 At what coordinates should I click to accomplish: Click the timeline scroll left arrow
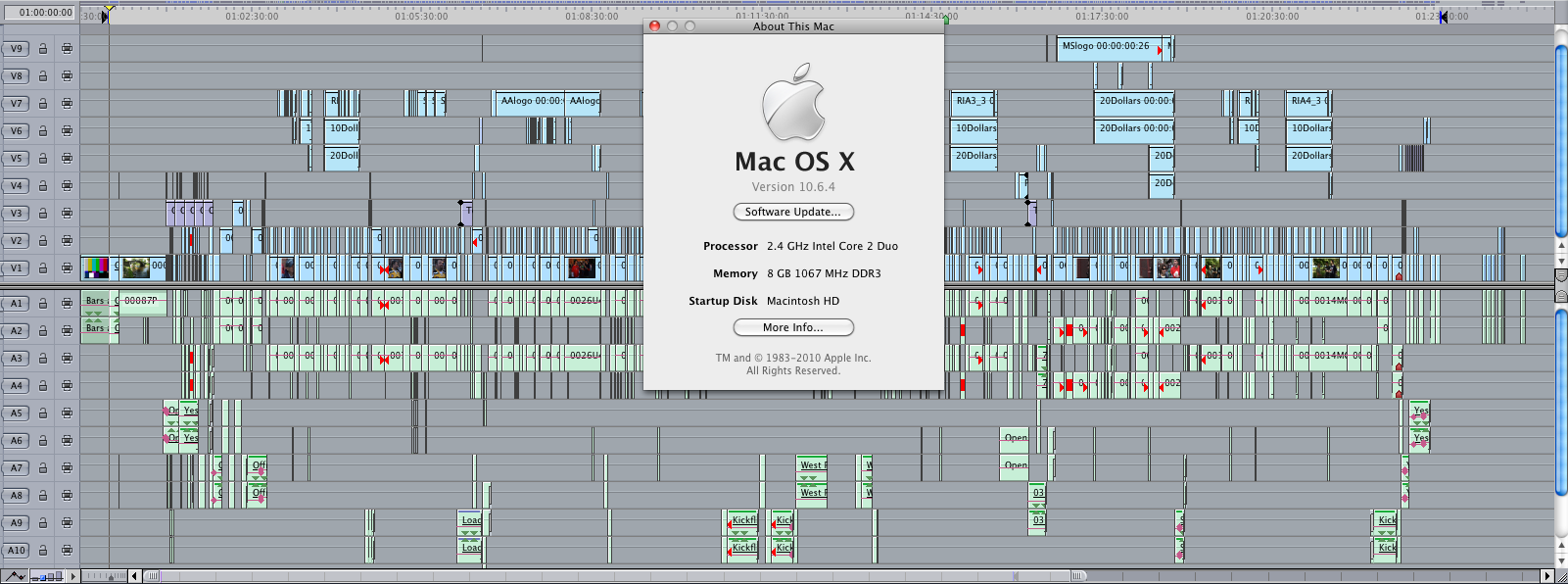point(135,576)
